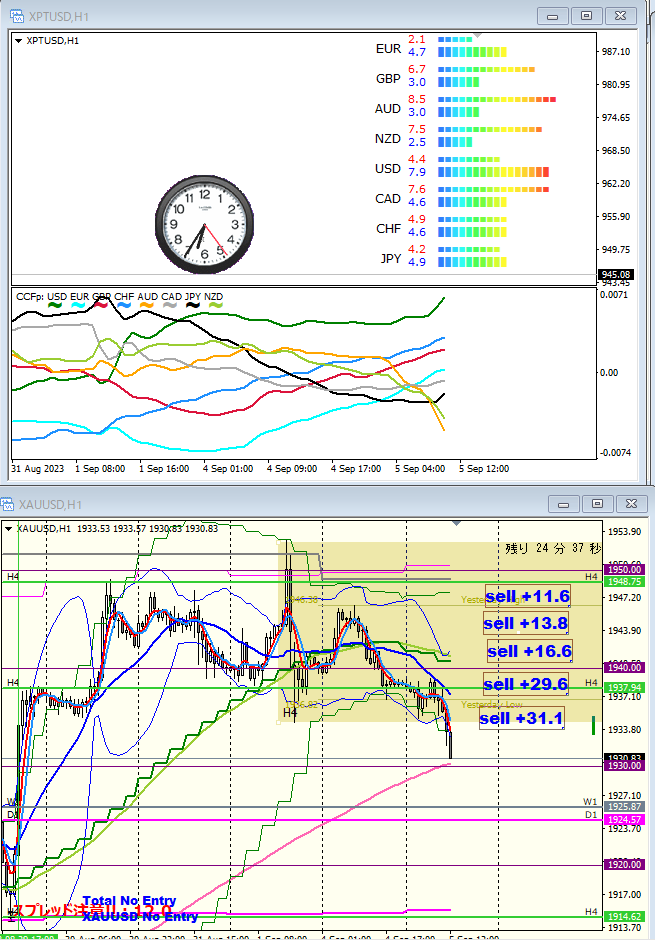Click the thick blue USD strength bar

[x=494, y=172]
